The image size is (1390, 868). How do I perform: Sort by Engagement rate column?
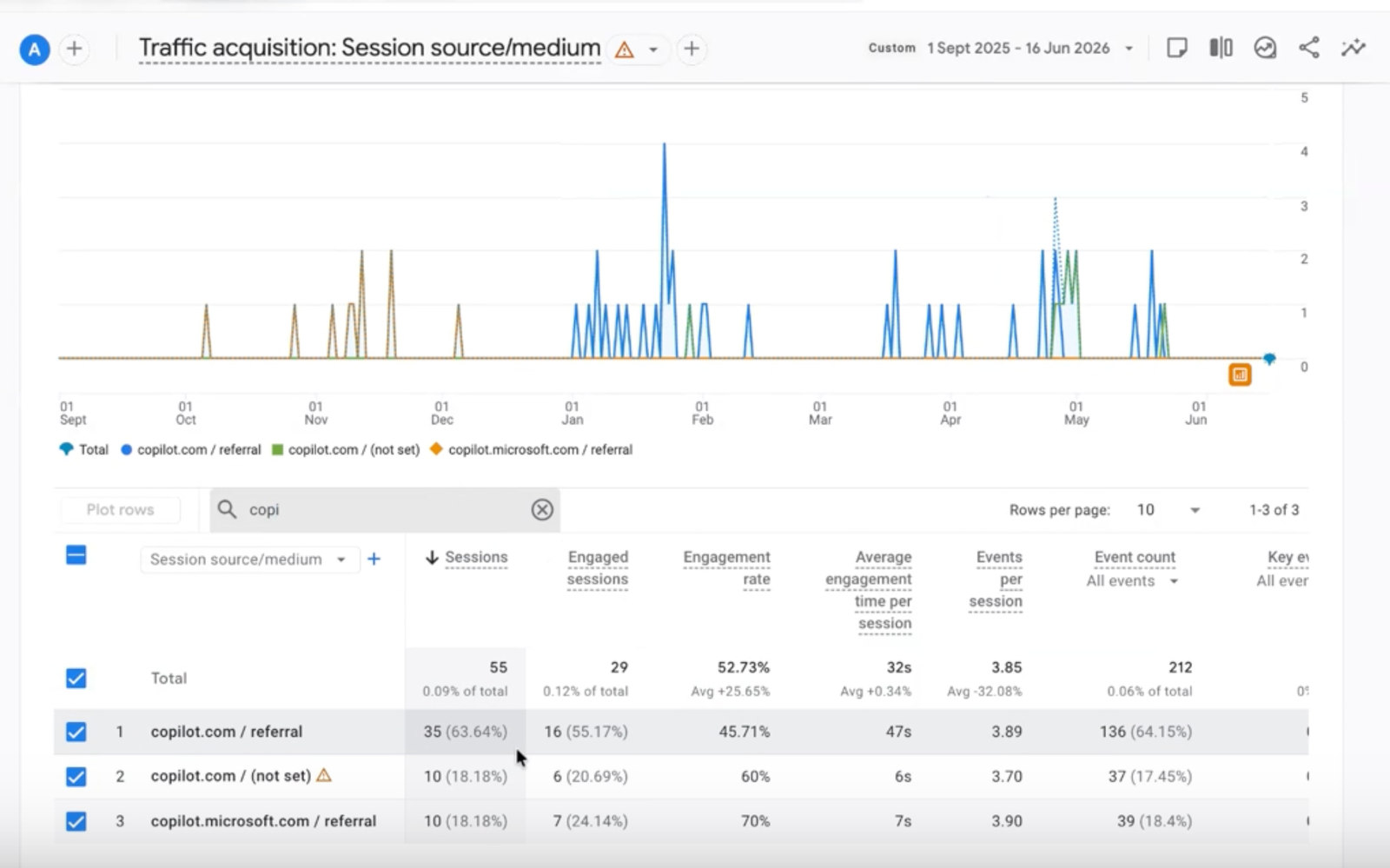coord(727,568)
